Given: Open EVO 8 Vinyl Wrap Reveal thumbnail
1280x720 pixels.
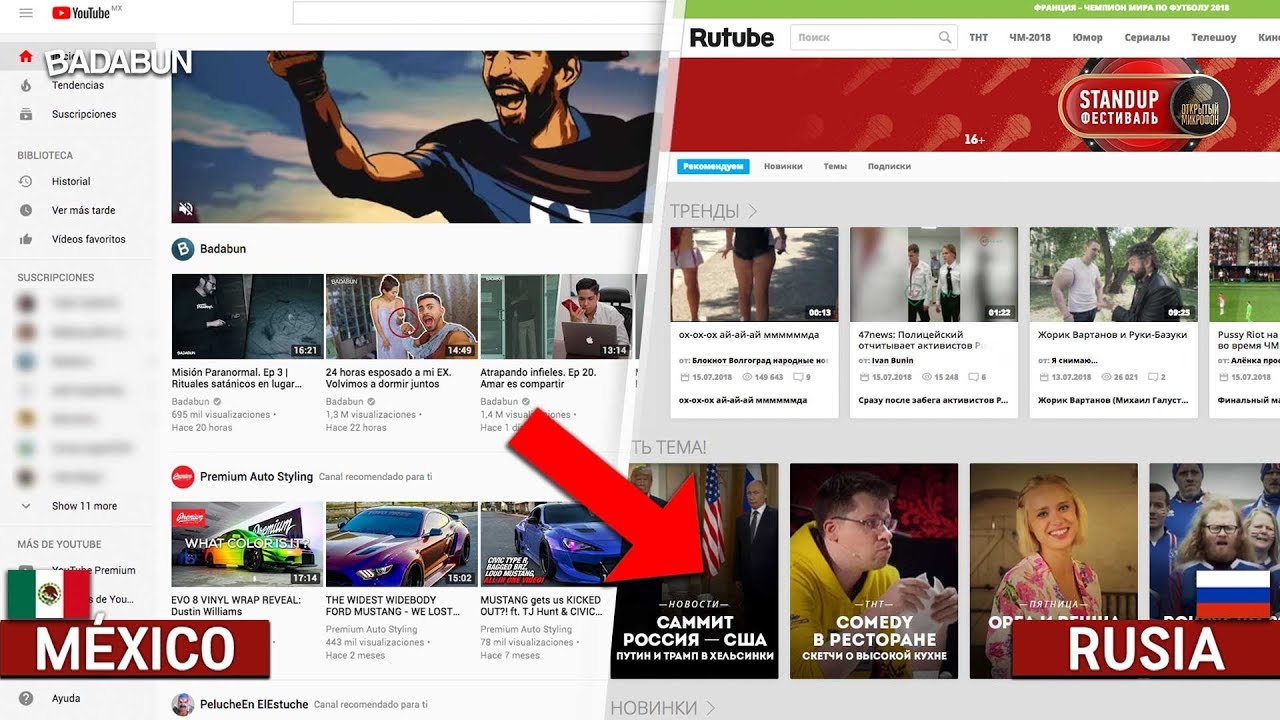Looking at the screenshot, I should (x=248, y=544).
